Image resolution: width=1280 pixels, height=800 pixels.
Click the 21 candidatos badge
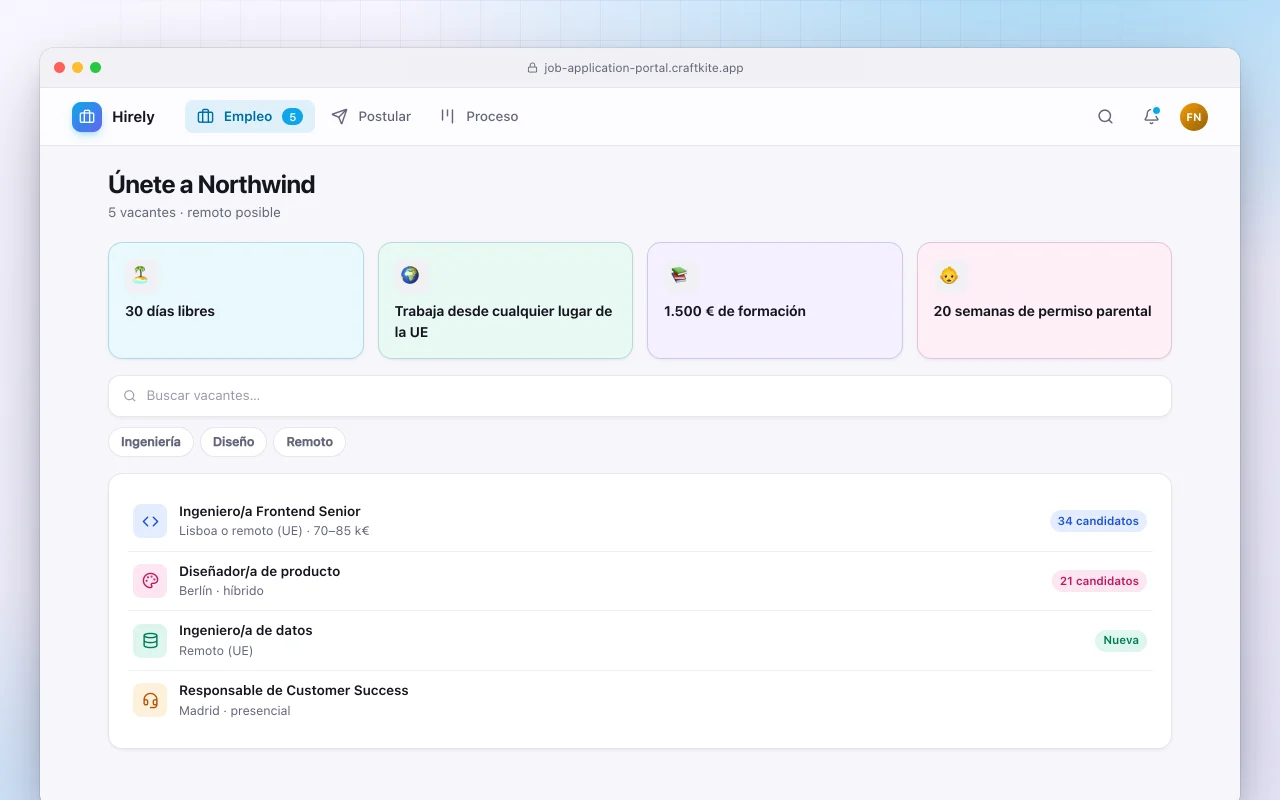point(1099,581)
